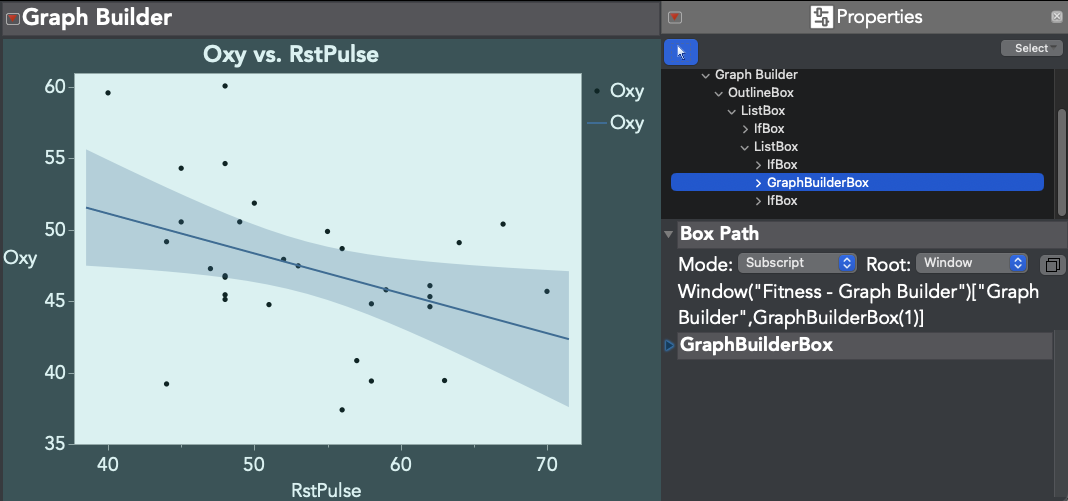Click the Oxy points legend marker
This screenshot has width=1068, height=501.
pos(597,91)
